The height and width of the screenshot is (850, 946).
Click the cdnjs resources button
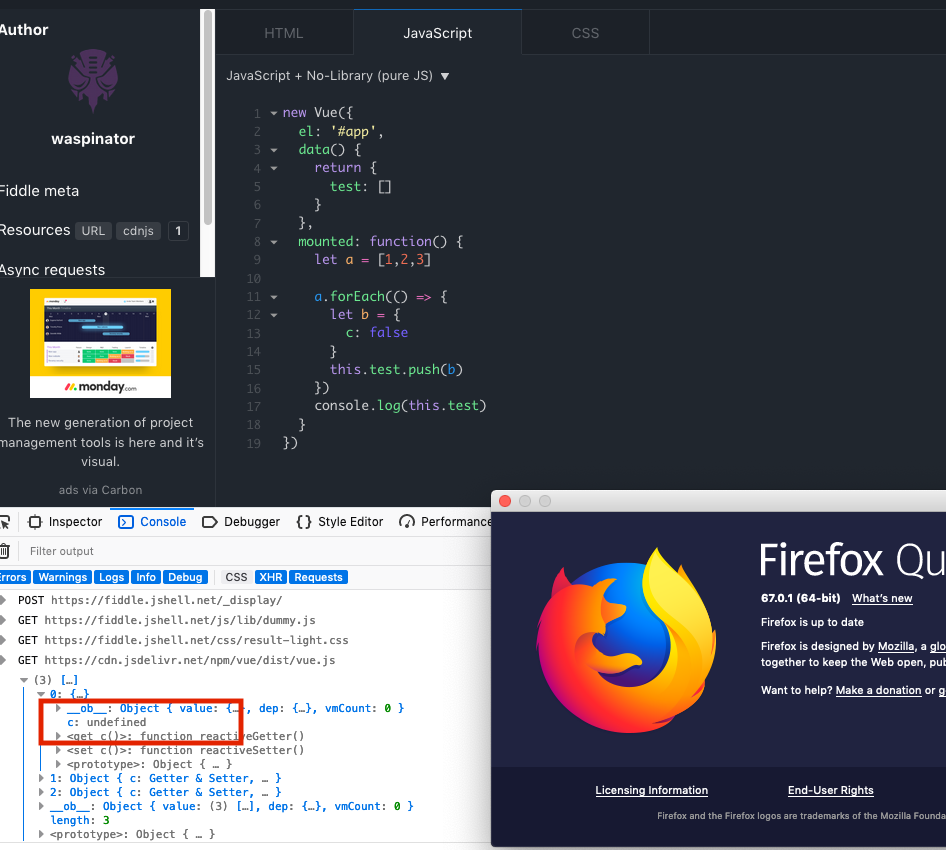click(x=138, y=231)
